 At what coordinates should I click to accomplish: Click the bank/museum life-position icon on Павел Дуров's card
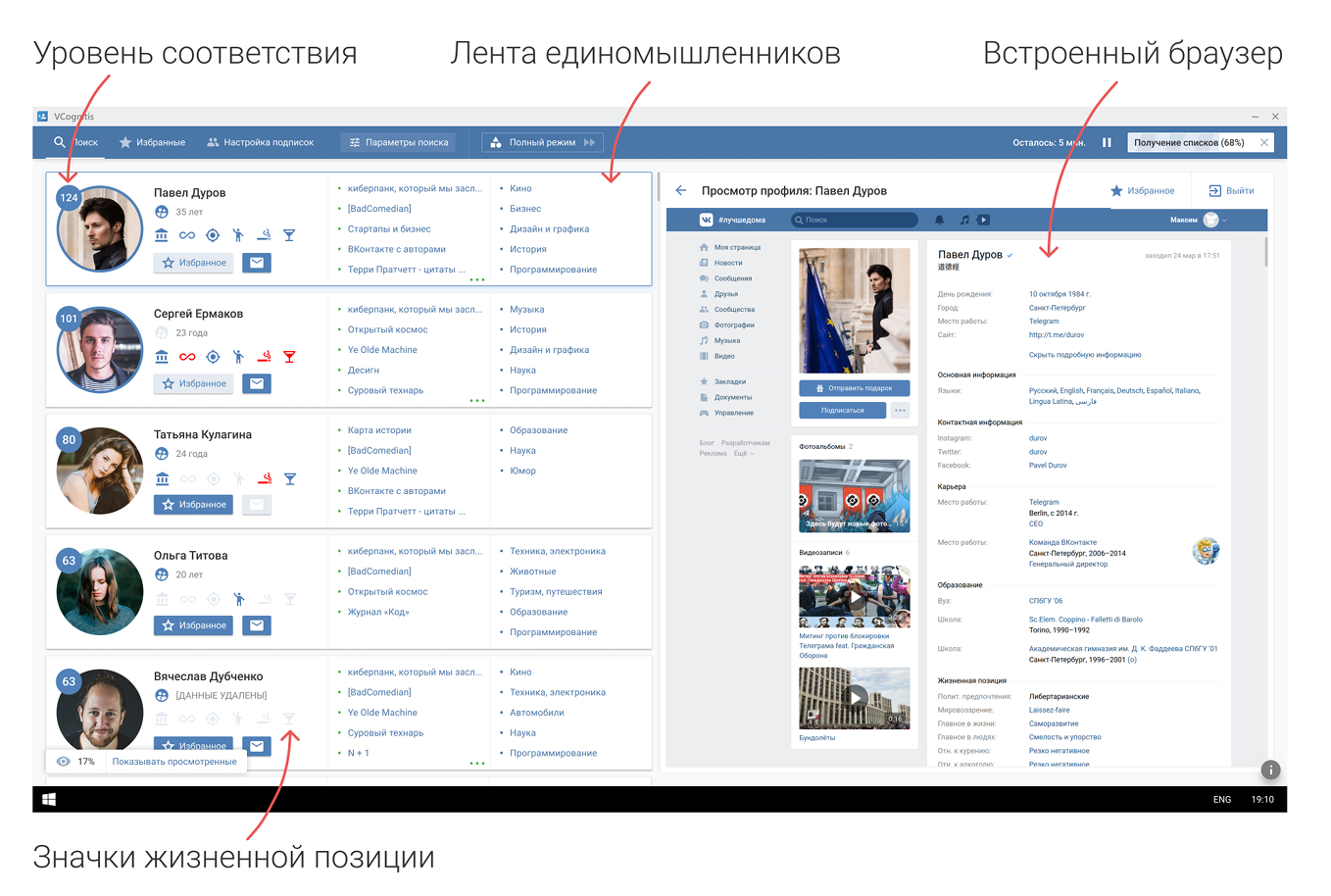tap(161, 234)
